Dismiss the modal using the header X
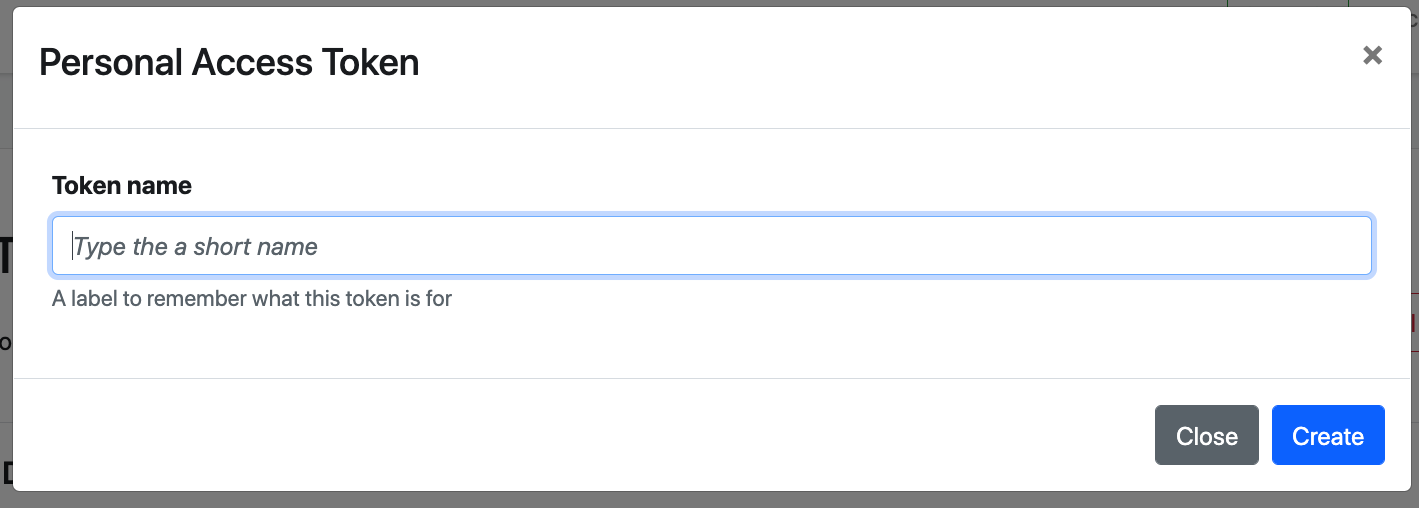Image resolution: width=1419 pixels, height=508 pixels. tap(1372, 56)
